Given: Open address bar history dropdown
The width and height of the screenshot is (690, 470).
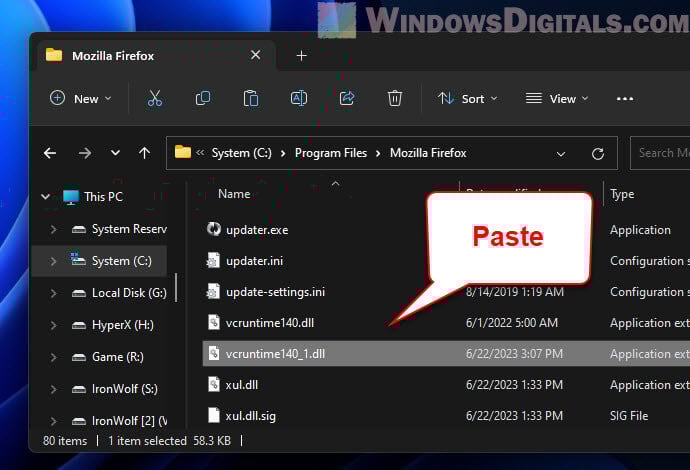Looking at the screenshot, I should [x=561, y=154].
